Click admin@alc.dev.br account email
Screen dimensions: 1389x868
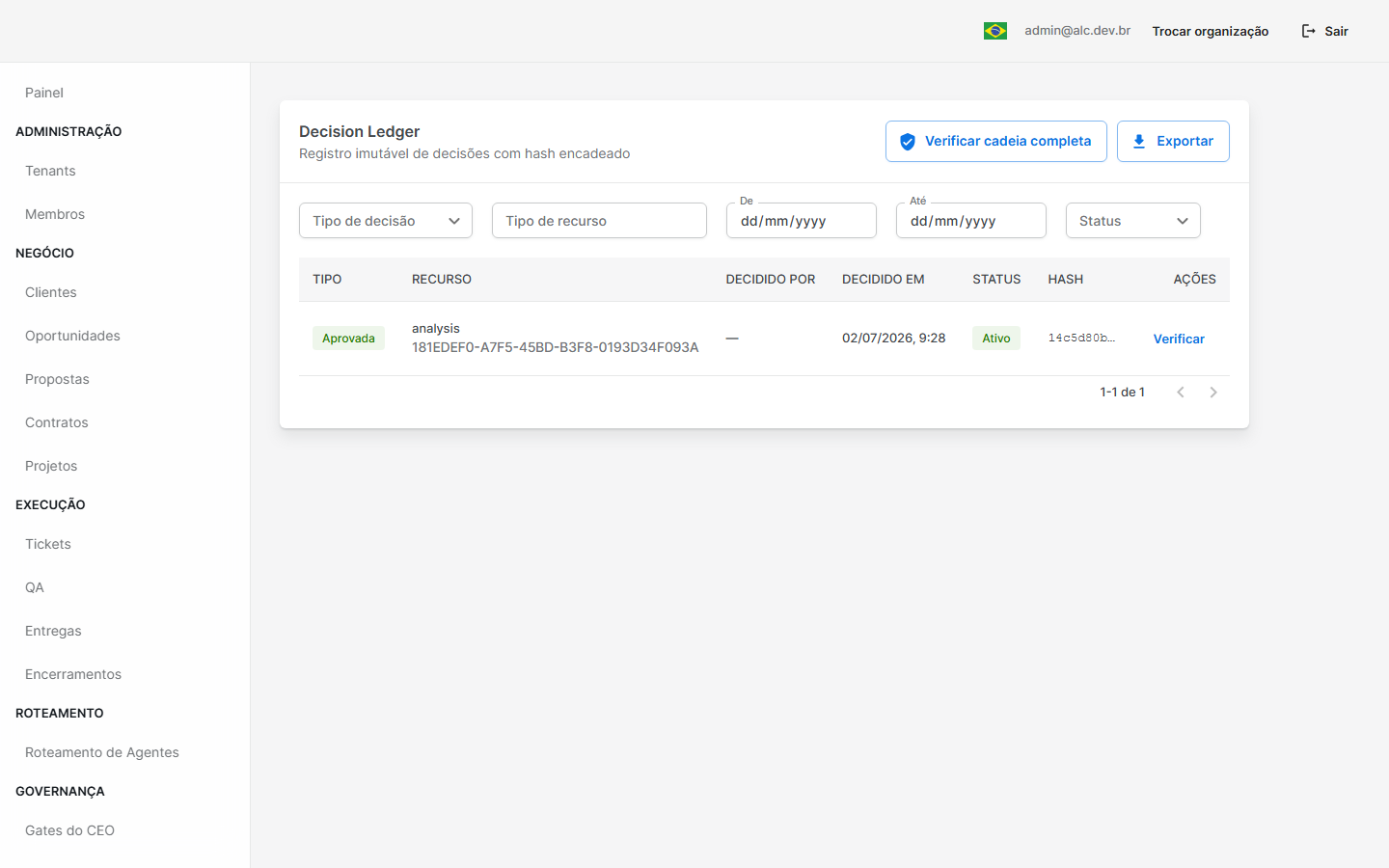(x=1077, y=31)
